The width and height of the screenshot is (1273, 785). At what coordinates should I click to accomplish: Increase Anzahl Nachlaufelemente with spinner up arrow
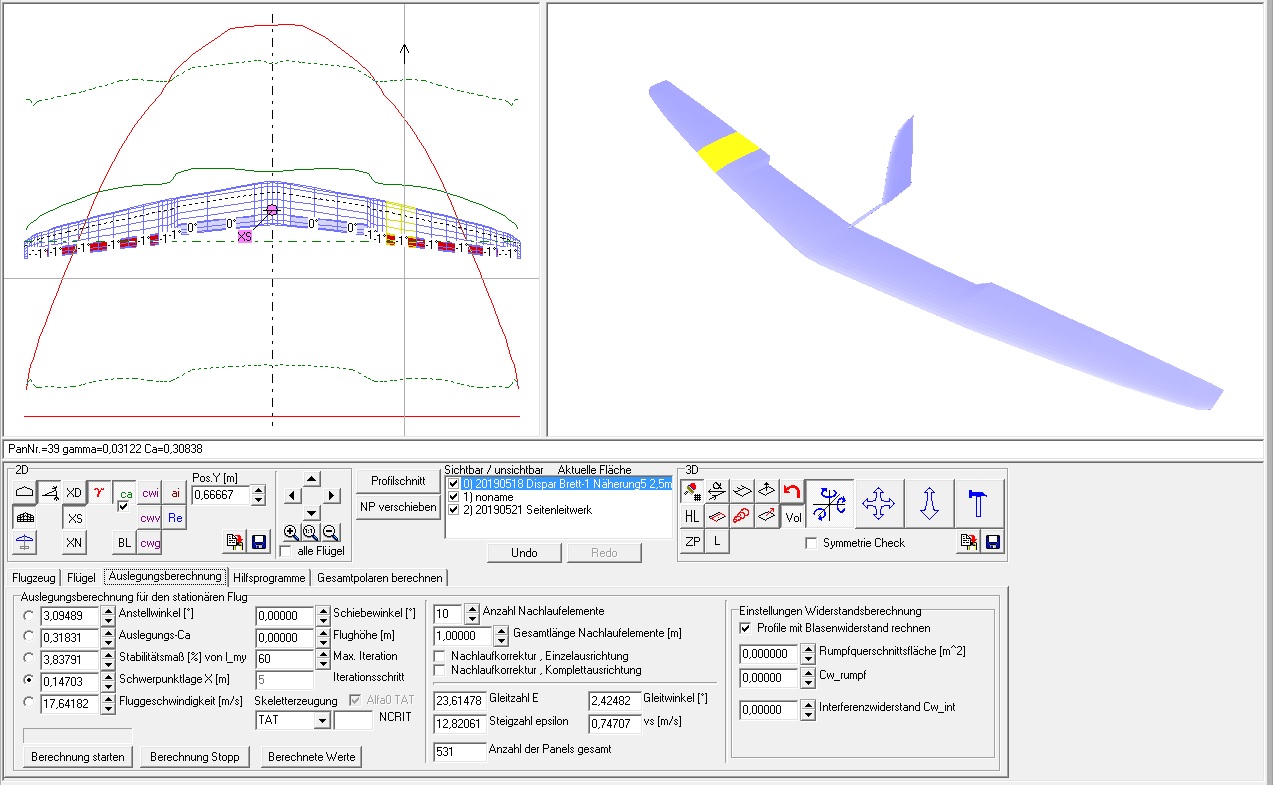(x=471, y=608)
